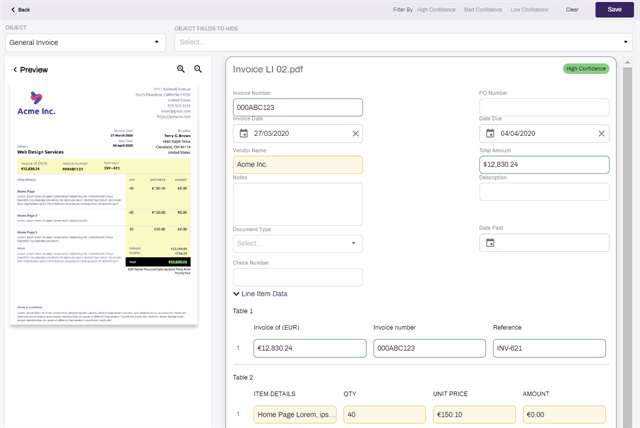Click the Total Amount field $12,830.24
Screen dimensions: 640x428
pyautogui.click(x=544, y=164)
